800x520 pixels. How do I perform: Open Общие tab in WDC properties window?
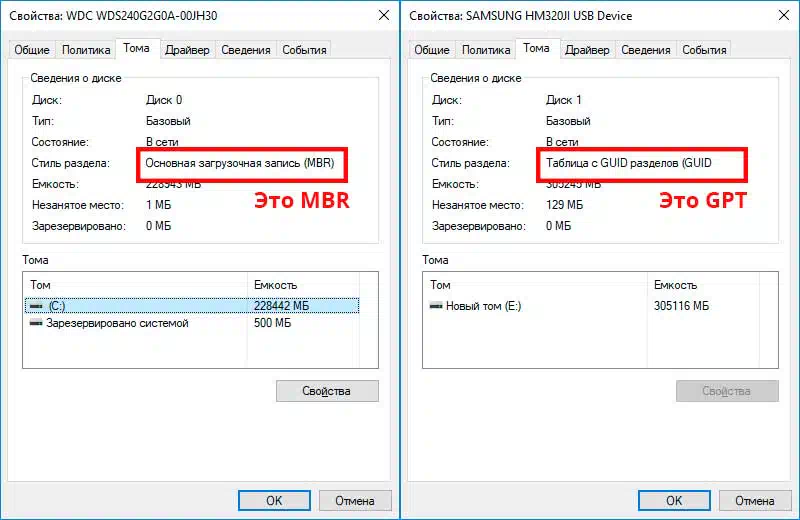pos(32,50)
